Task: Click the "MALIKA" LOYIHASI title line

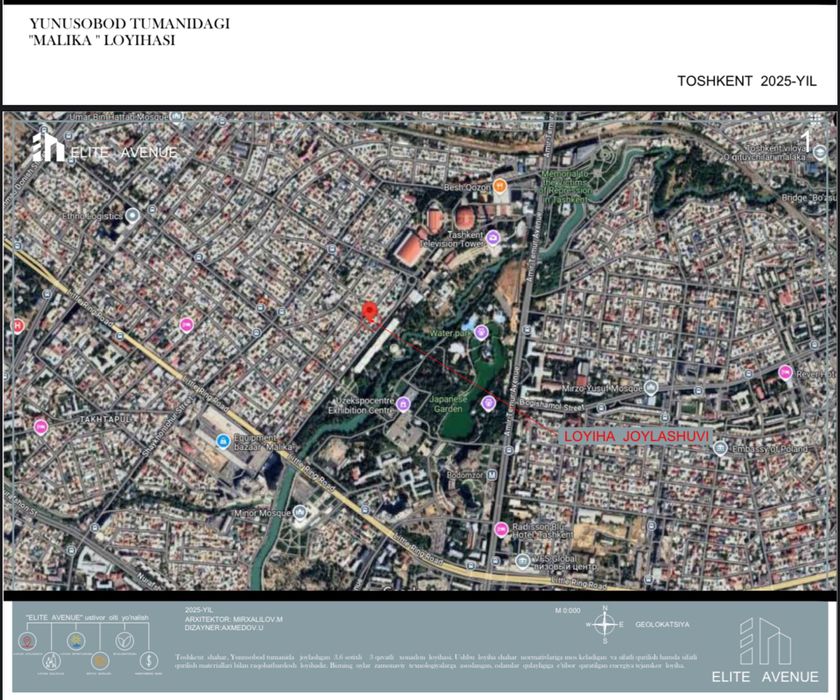Action: click(x=102, y=41)
